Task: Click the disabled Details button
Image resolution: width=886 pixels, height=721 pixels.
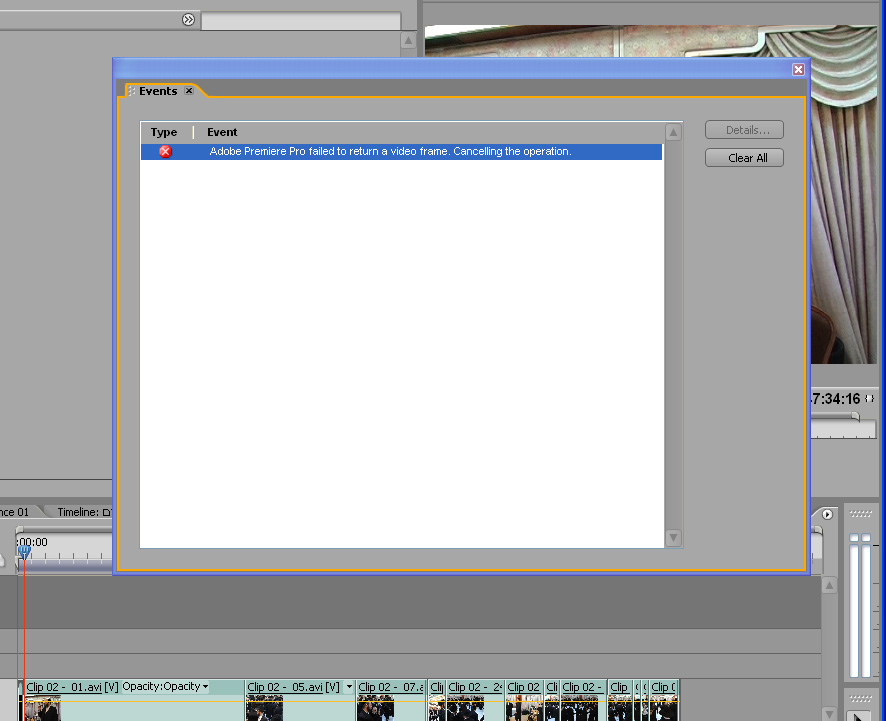Action: (x=744, y=130)
